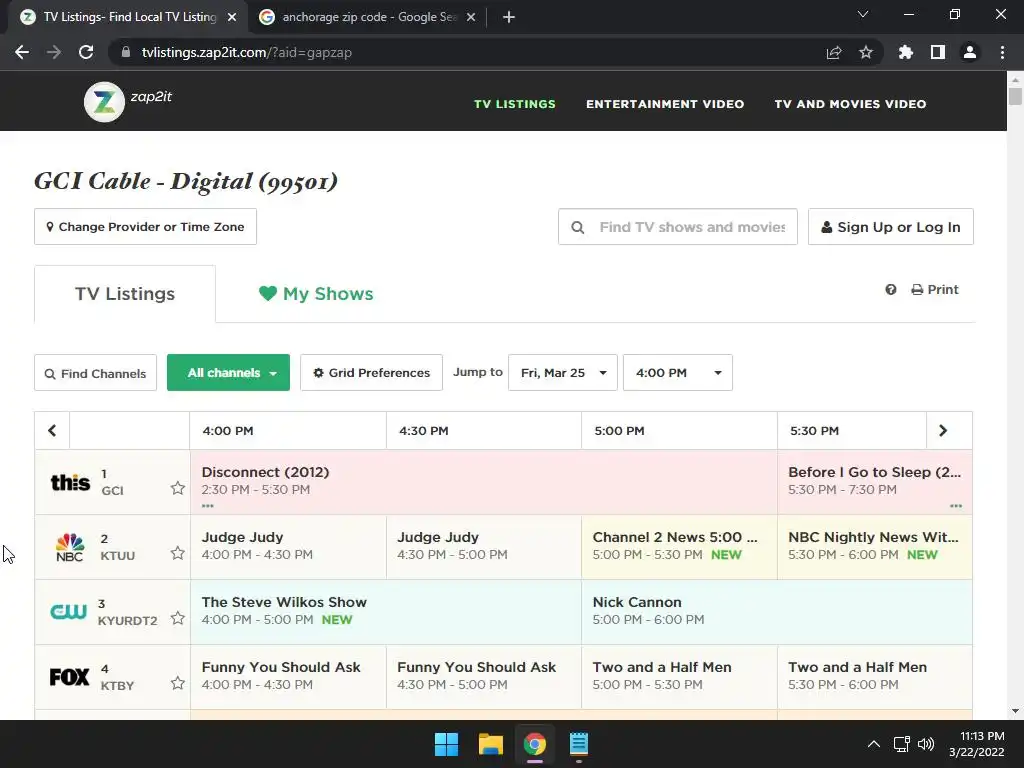Close the anchorage zip code tab

[471, 17]
